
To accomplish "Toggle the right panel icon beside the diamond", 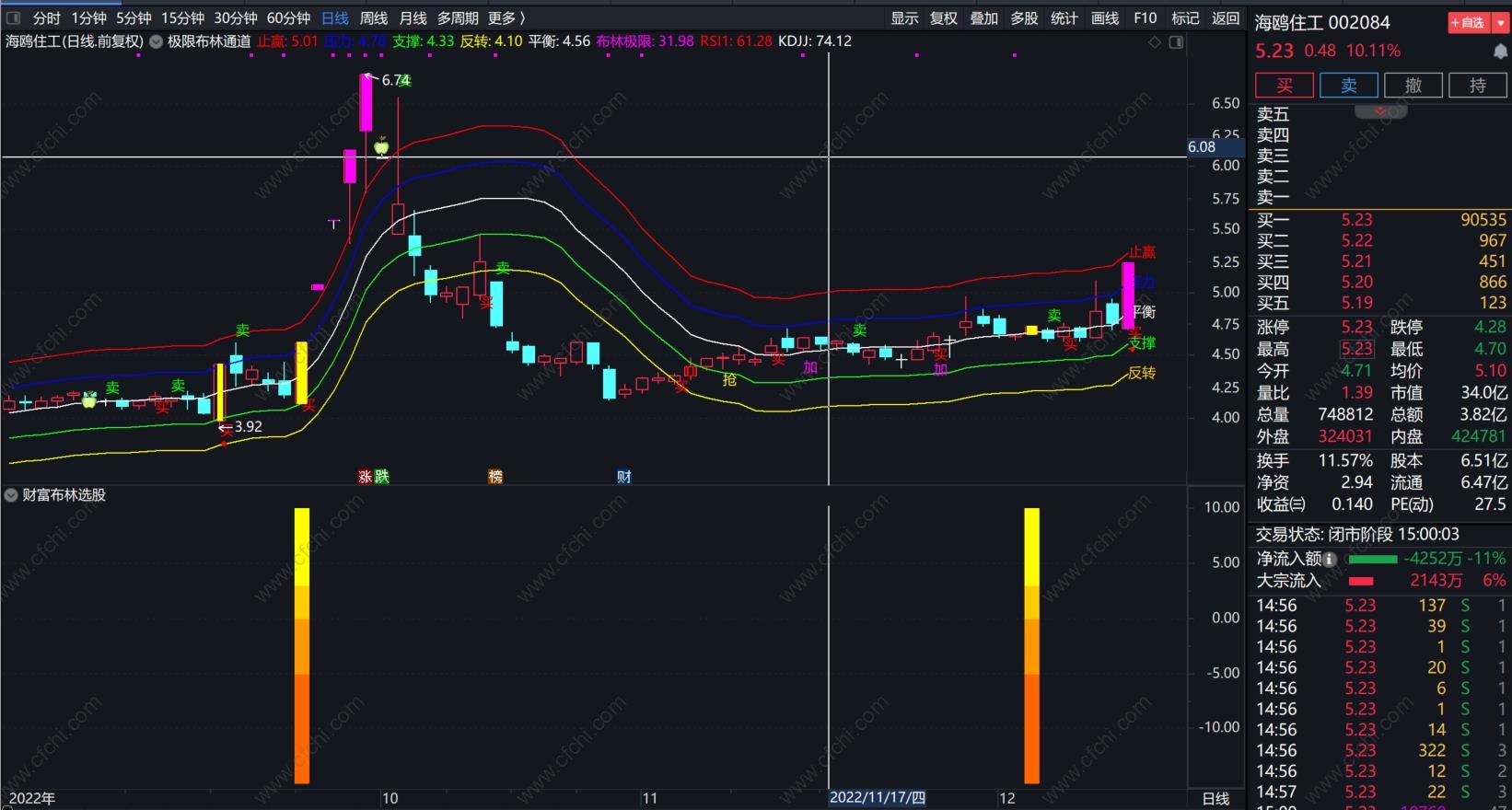I will [1176, 42].
